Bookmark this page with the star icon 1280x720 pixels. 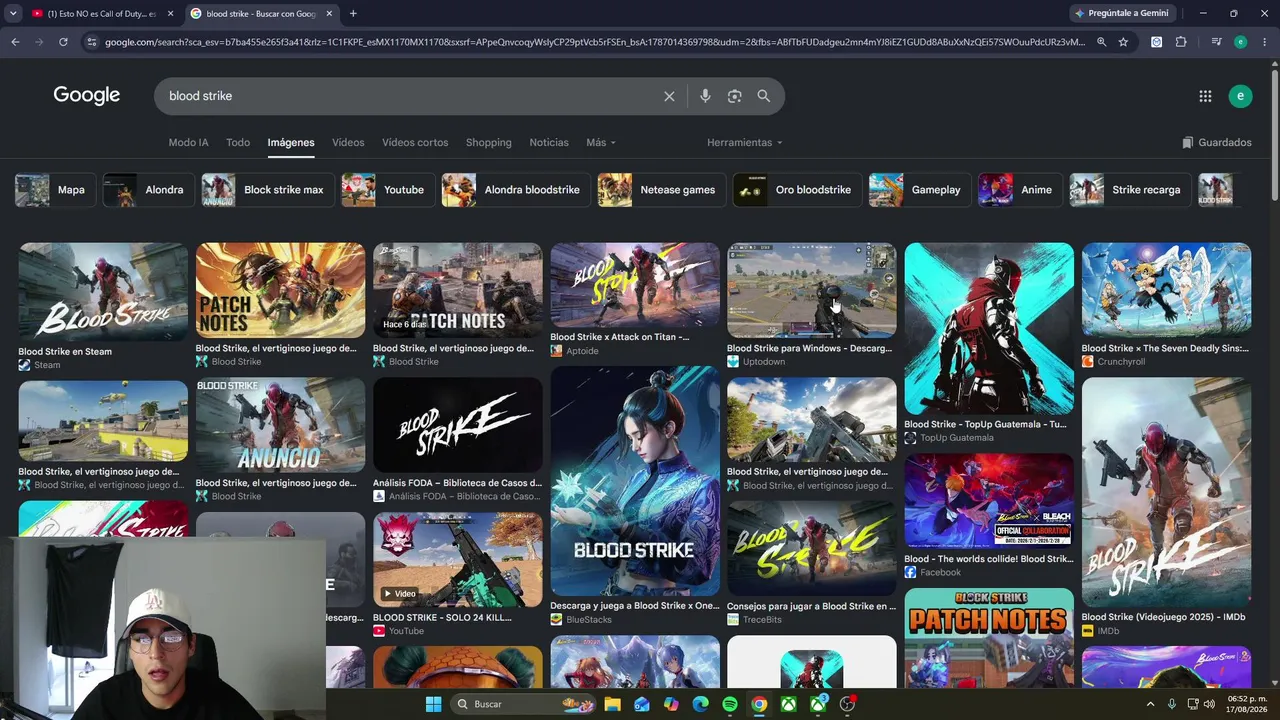[1123, 42]
